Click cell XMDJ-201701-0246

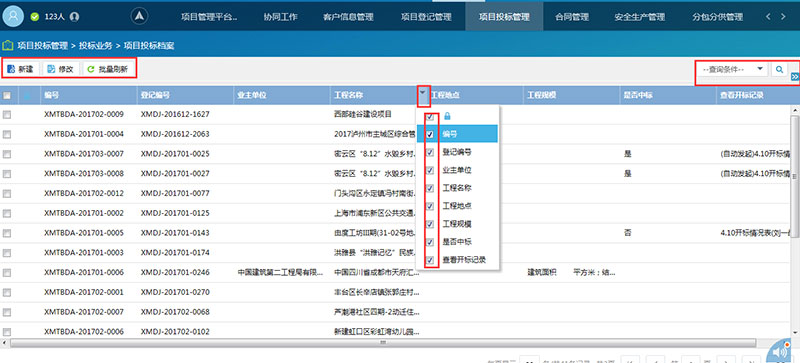pyautogui.click(x=175, y=273)
